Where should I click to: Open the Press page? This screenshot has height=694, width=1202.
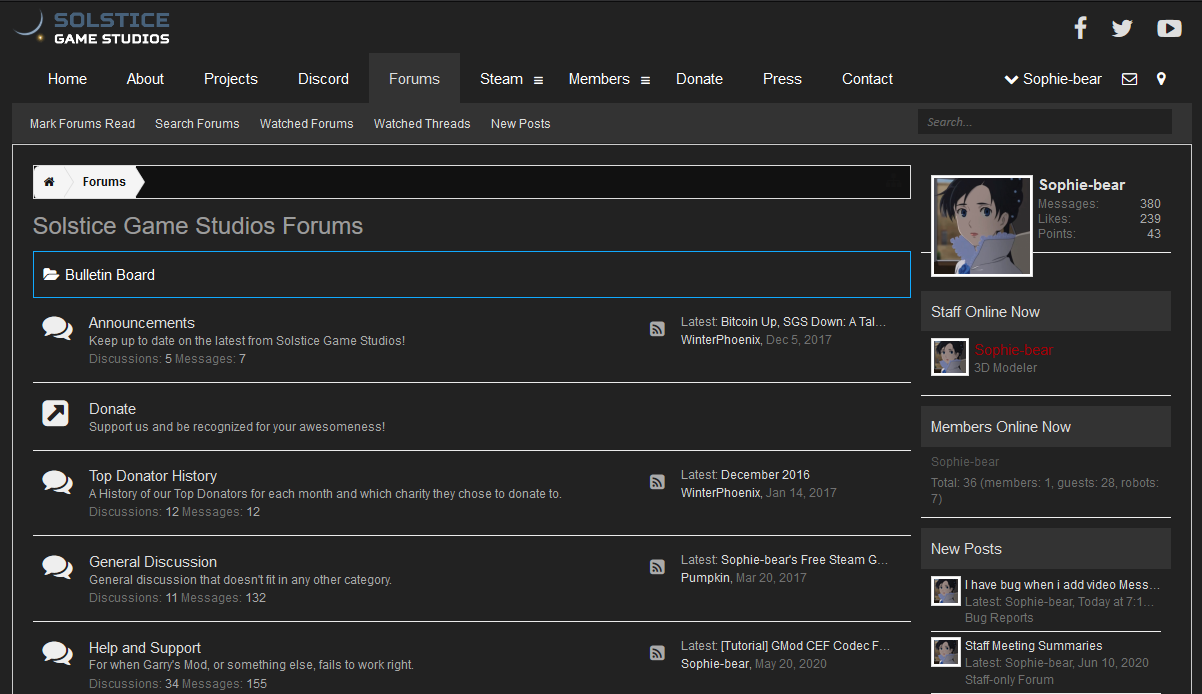pyautogui.click(x=782, y=79)
